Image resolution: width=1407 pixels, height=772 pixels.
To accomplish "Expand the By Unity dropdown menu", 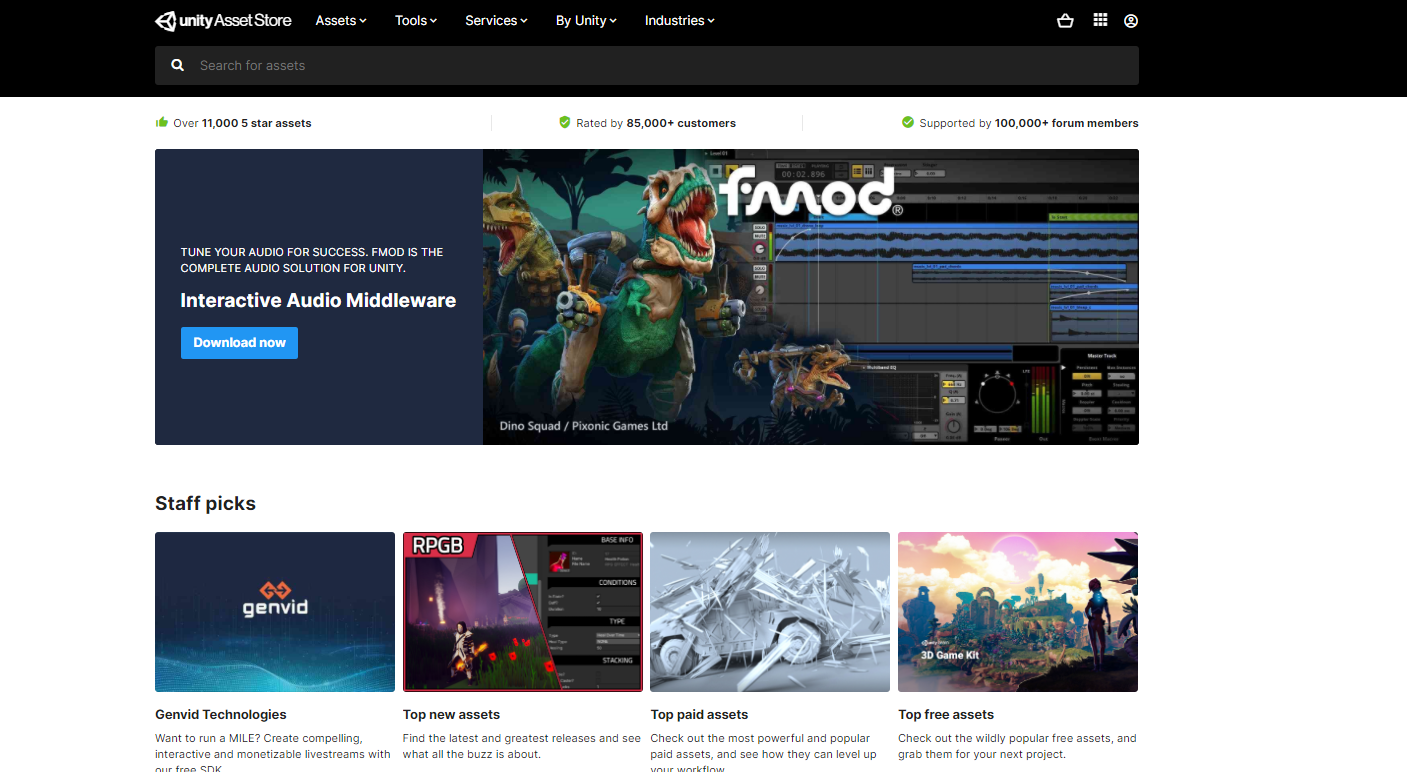I will (x=586, y=20).
